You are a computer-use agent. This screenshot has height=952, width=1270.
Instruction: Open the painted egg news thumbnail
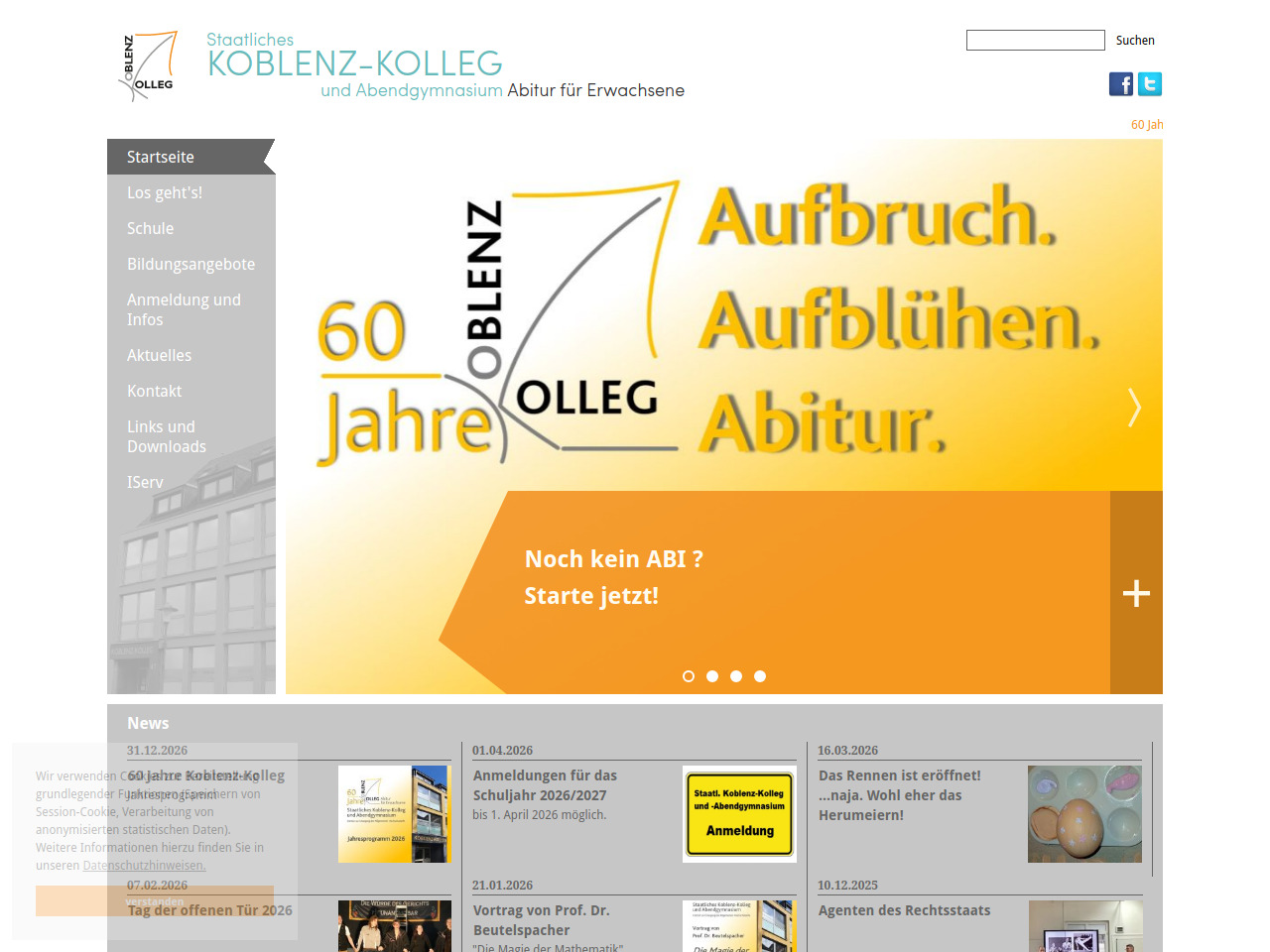pyautogui.click(x=1084, y=813)
